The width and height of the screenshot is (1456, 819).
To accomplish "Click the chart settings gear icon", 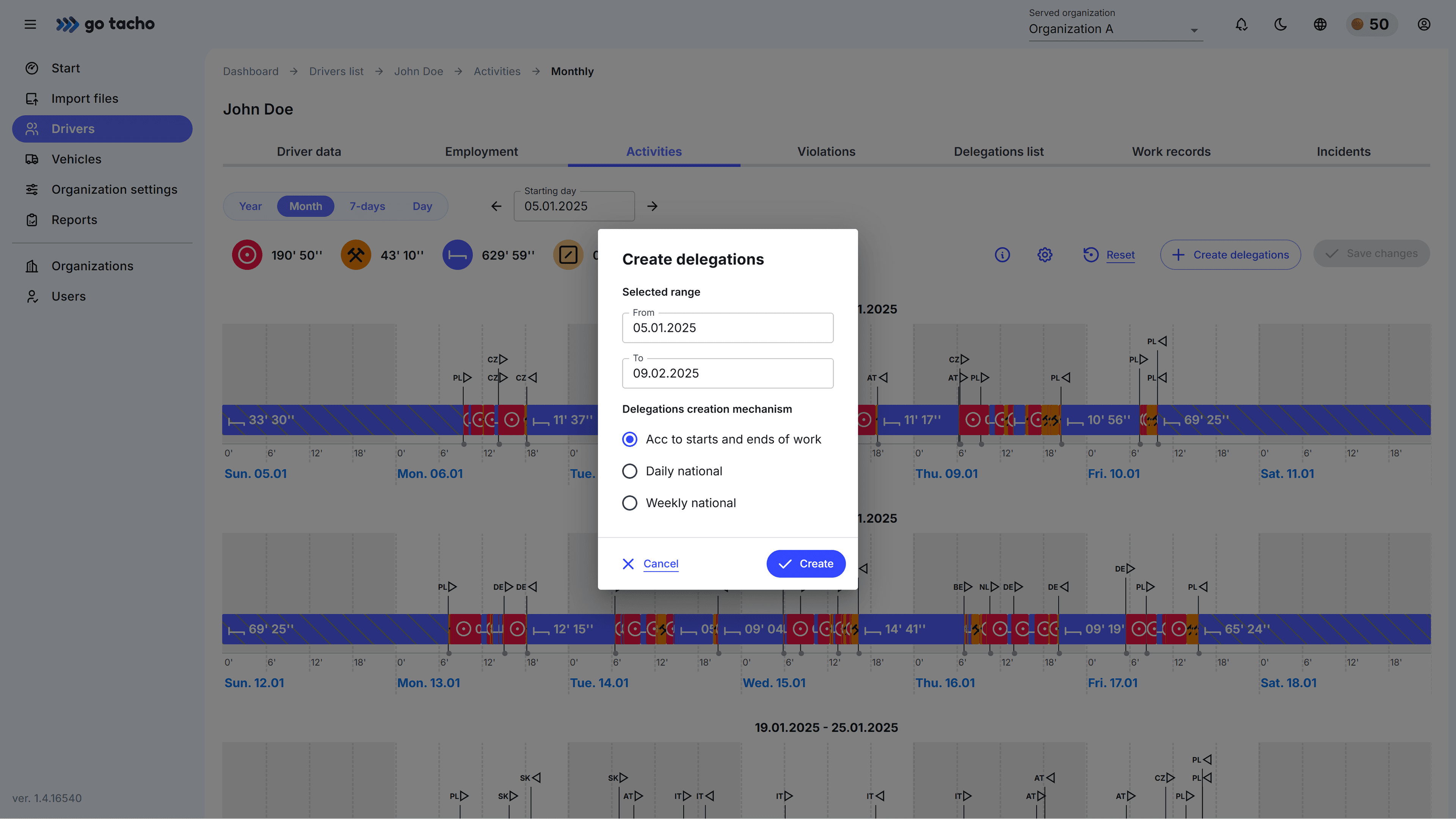I will (1044, 255).
